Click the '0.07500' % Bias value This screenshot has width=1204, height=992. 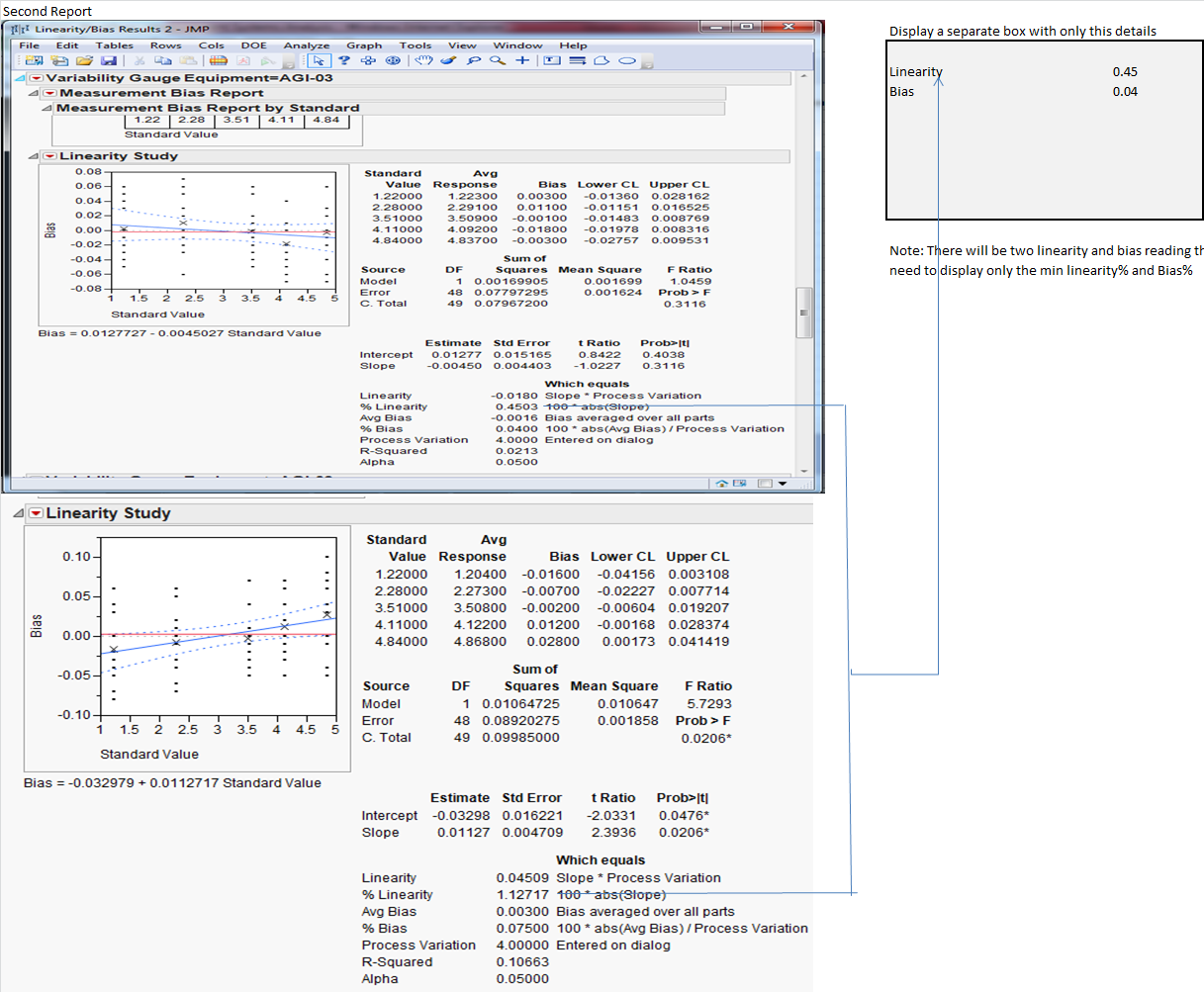pyautogui.click(x=523, y=929)
